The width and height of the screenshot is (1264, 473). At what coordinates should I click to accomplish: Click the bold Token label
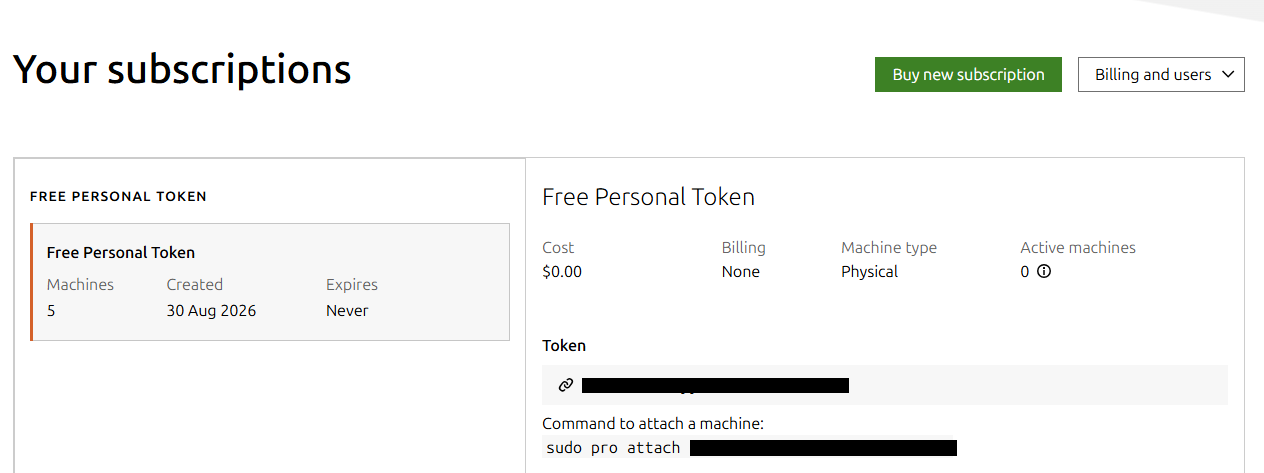pos(564,345)
